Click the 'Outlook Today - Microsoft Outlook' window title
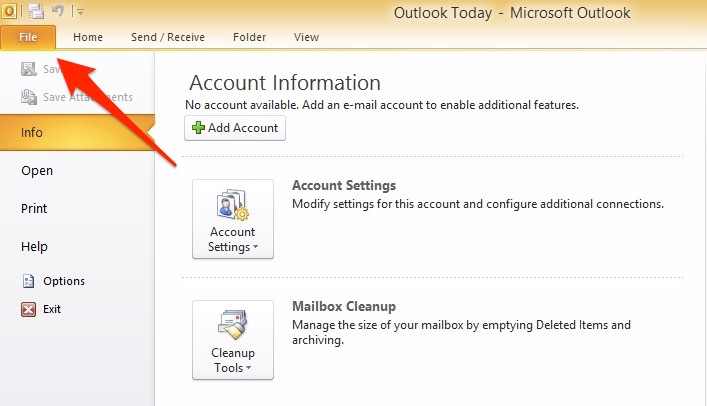The image size is (707, 406). (512, 13)
